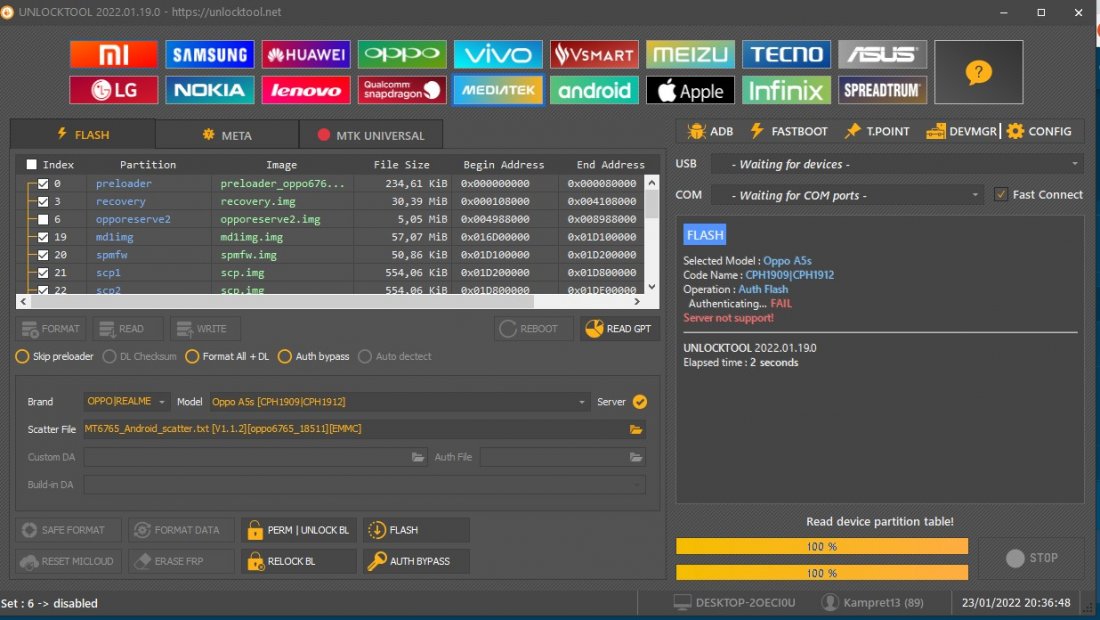Select the Oppo brand logo
This screenshot has width=1100, height=620.
(402, 54)
